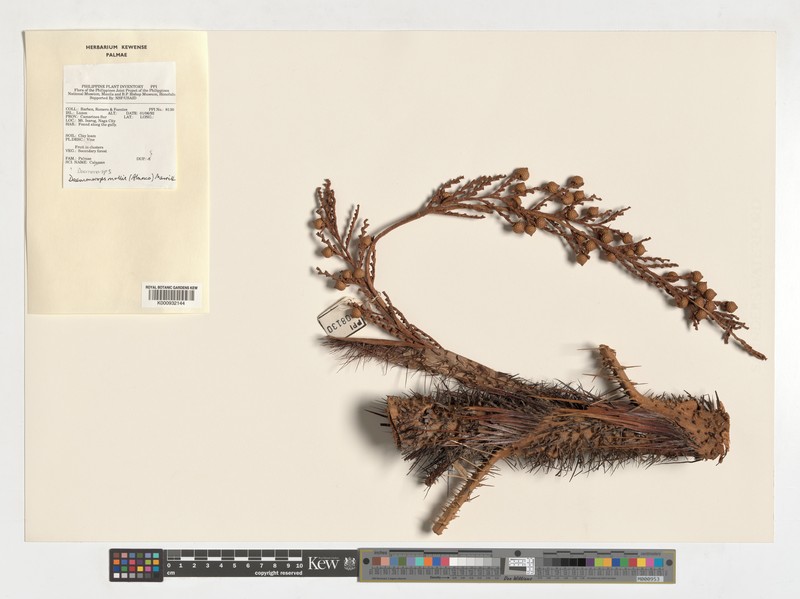Select the serial number sticker on the grey target
Image resolution: width=800 pixels, height=599 pixels.
649,579
